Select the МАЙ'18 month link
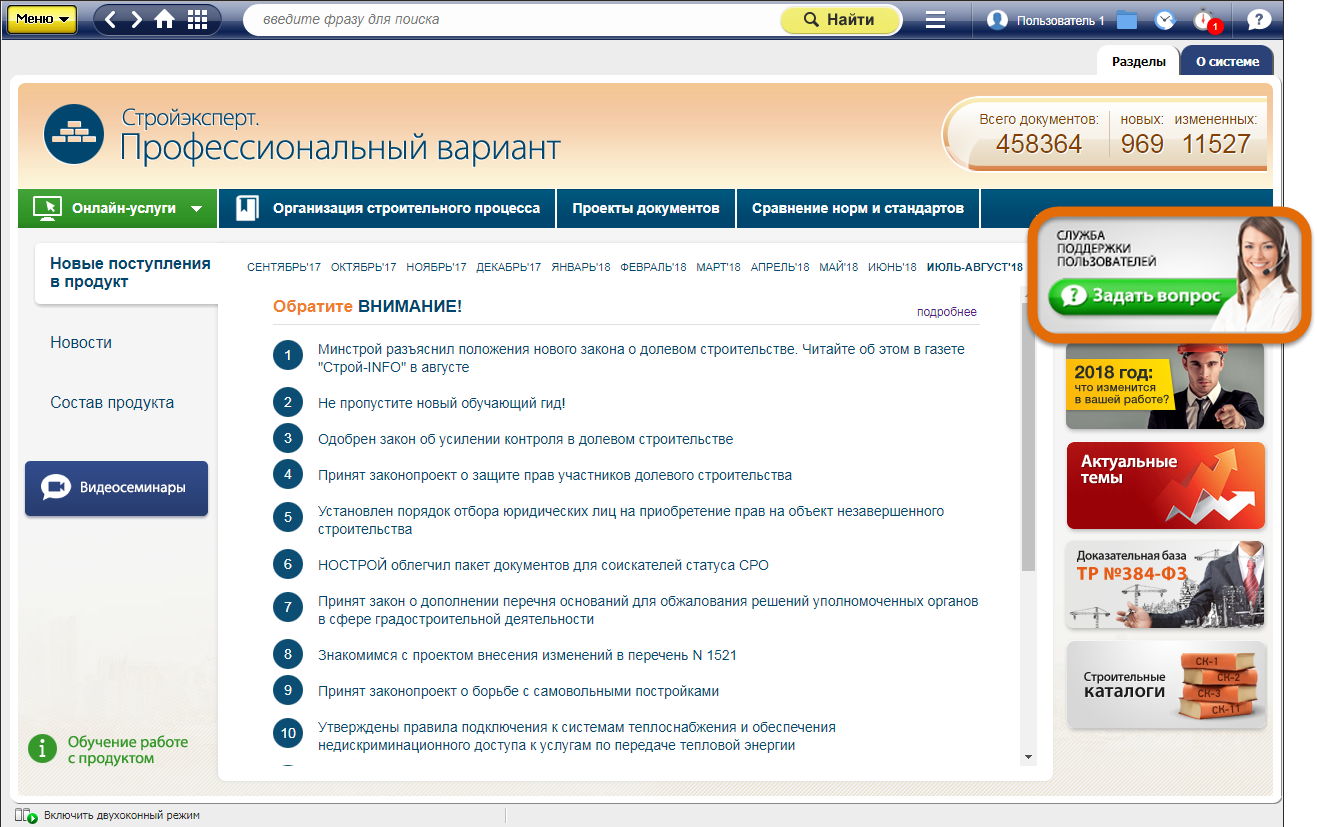Image resolution: width=1317 pixels, height=827 pixels. (x=838, y=267)
